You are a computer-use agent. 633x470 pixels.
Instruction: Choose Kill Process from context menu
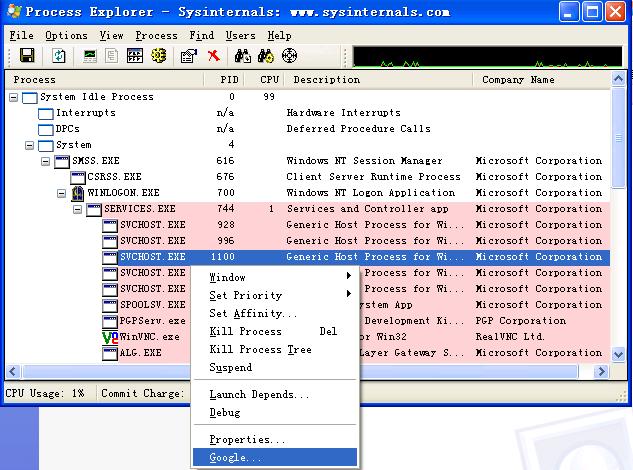[275, 332]
